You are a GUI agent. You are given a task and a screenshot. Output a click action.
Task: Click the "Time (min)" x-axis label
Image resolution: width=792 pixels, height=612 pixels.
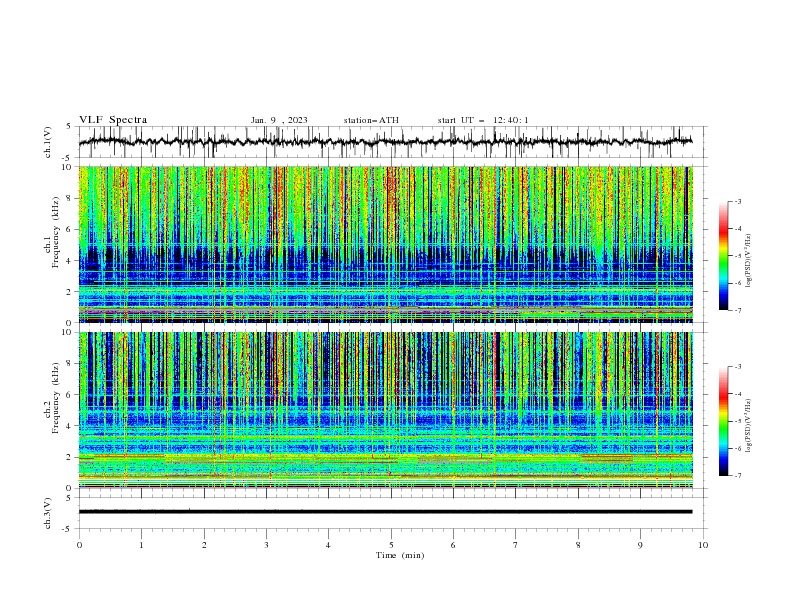pyautogui.click(x=400, y=555)
